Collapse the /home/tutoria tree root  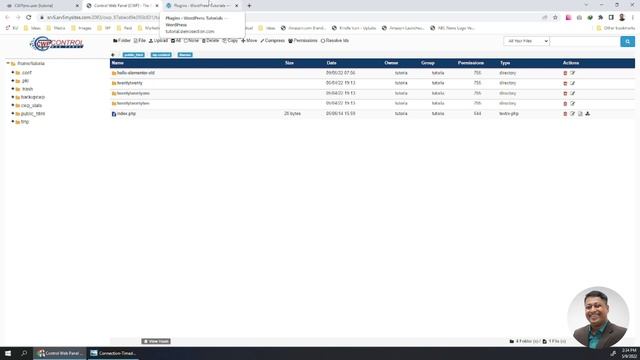pyautogui.click(x=8, y=63)
